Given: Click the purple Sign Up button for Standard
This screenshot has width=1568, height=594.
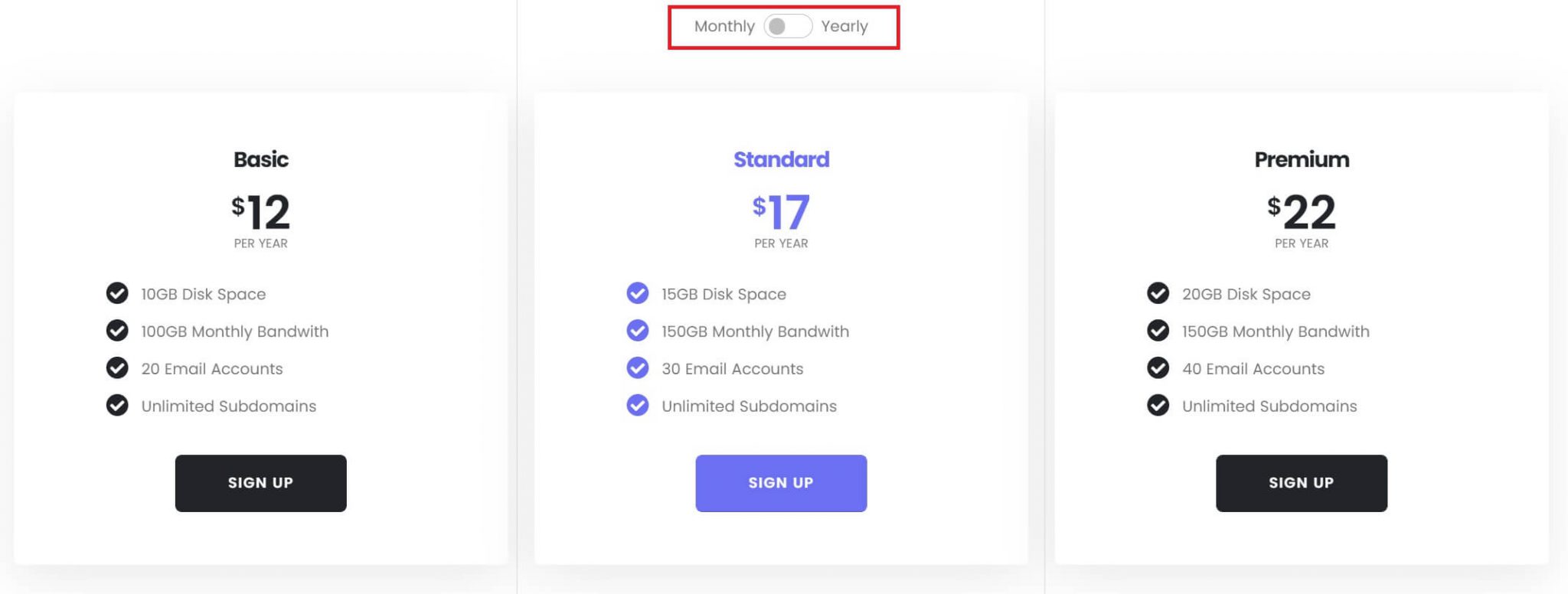Looking at the screenshot, I should pyautogui.click(x=781, y=482).
